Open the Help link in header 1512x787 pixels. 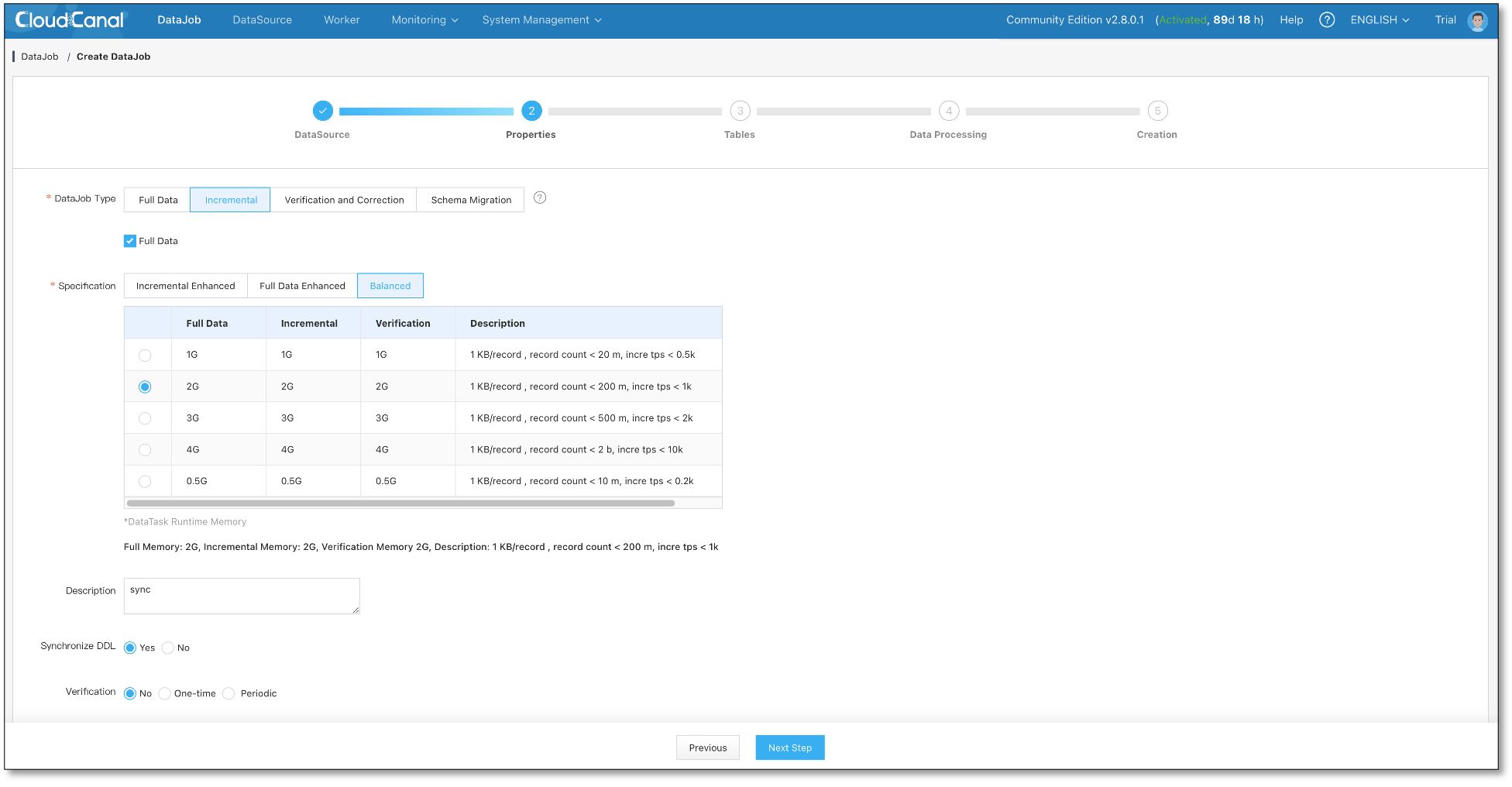(x=1291, y=20)
